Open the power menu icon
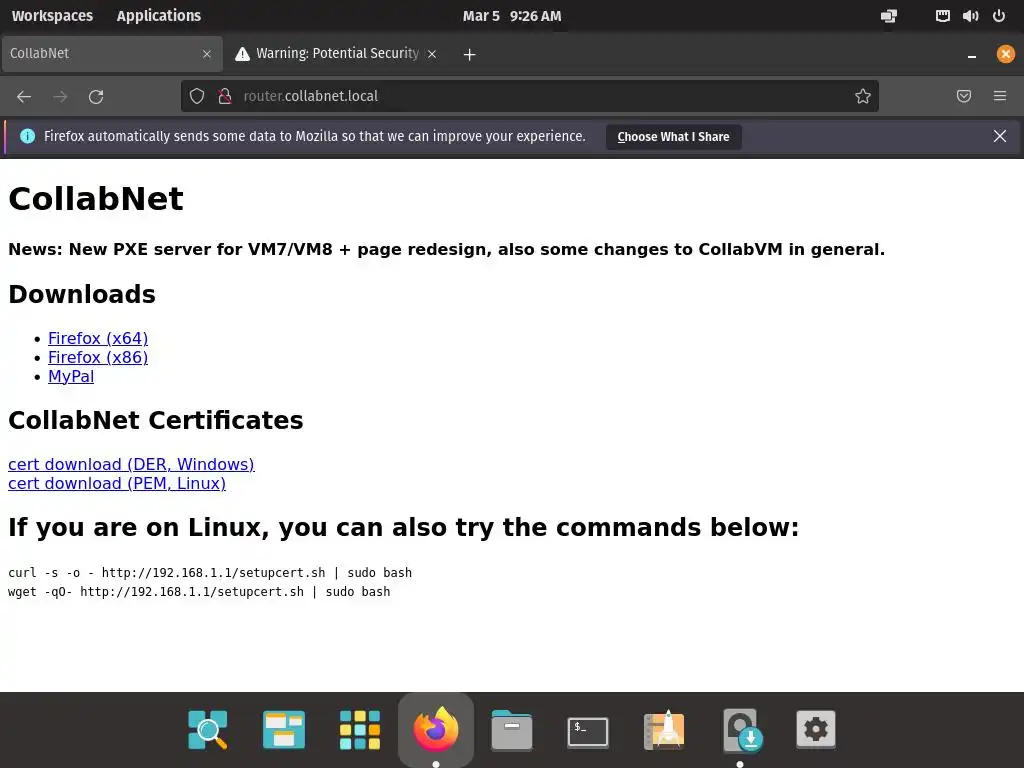The height and width of the screenshot is (768, 1024). (x=999, y=16)
